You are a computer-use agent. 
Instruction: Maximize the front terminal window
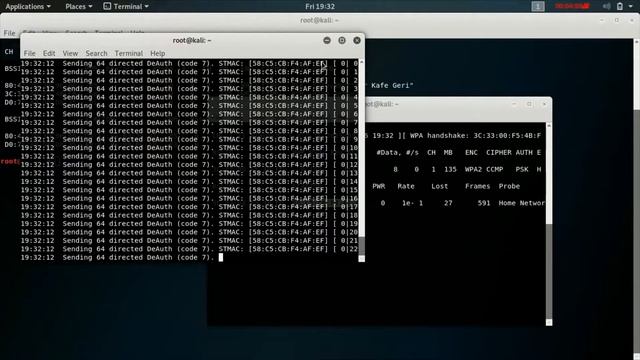pyautogui.click(x=342, y=40)
